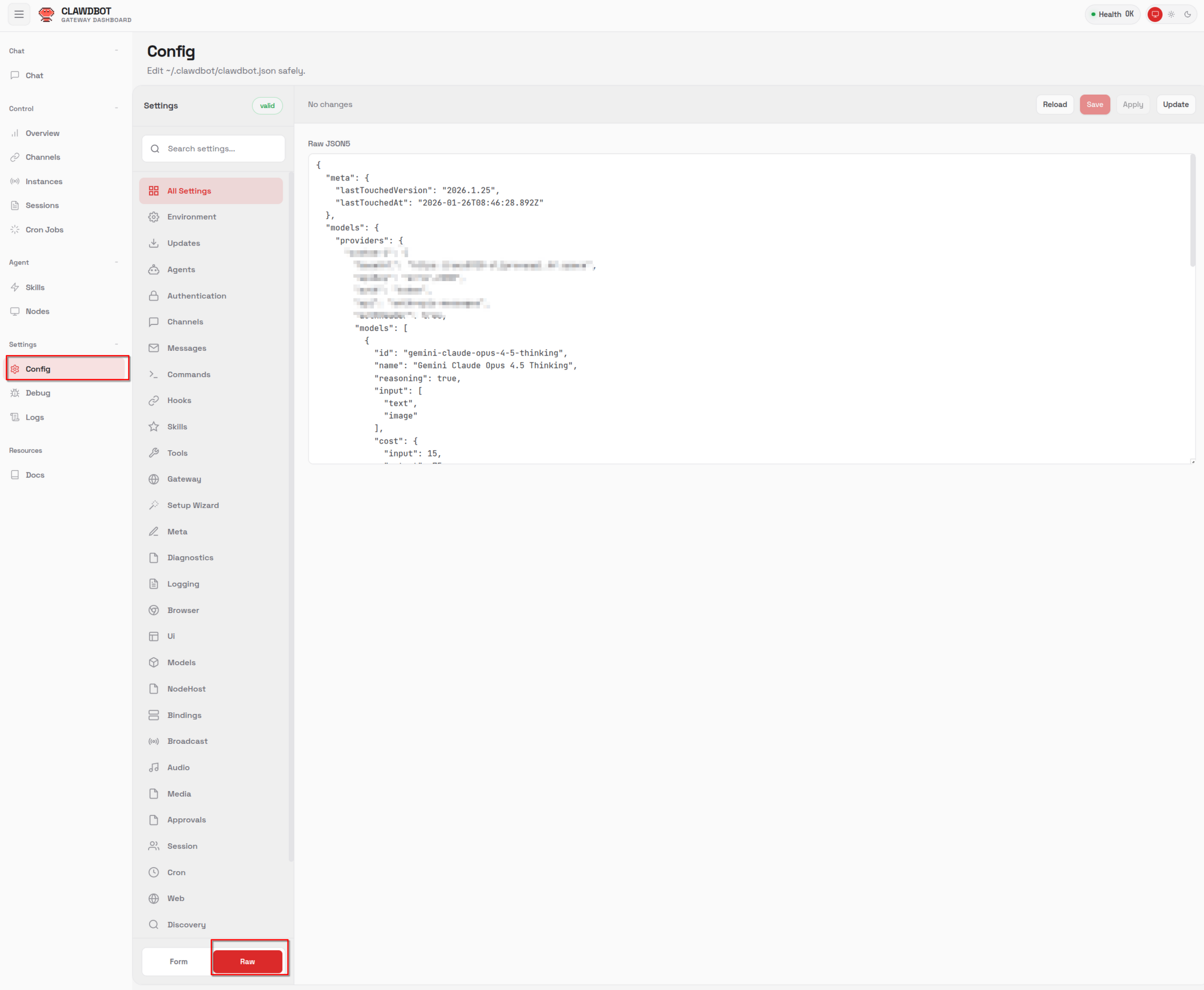Click the Raw JSON5 editor scrollbar

pos(1192,211)
